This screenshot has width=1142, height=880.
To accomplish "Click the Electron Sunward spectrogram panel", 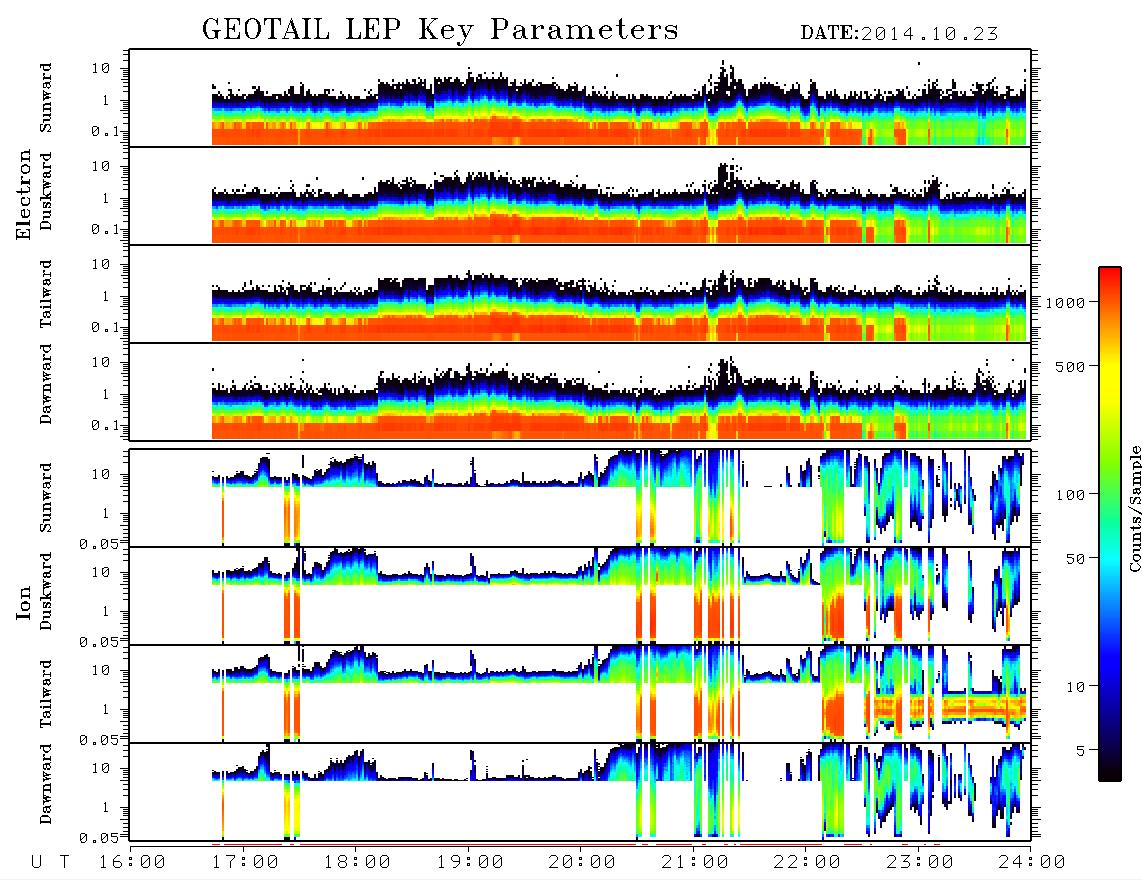I will tap(580, 98).
